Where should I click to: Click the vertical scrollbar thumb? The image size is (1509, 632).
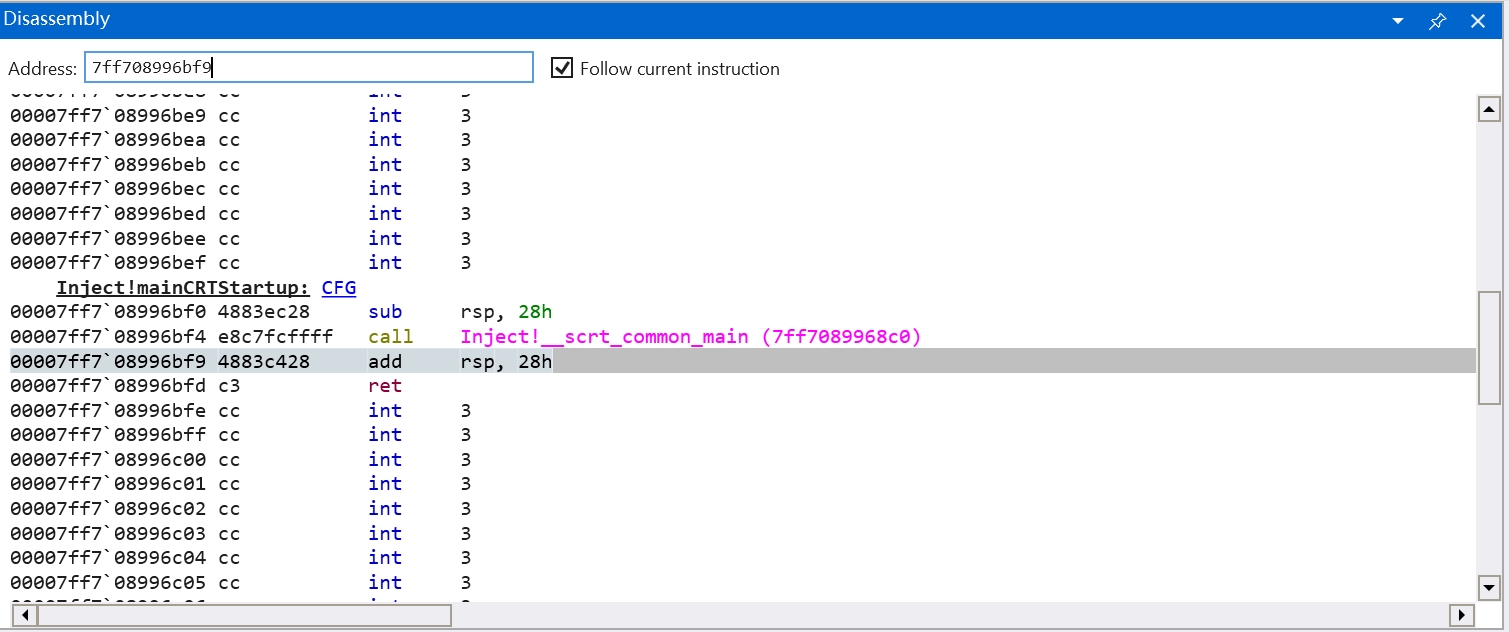coord(1488,347)
